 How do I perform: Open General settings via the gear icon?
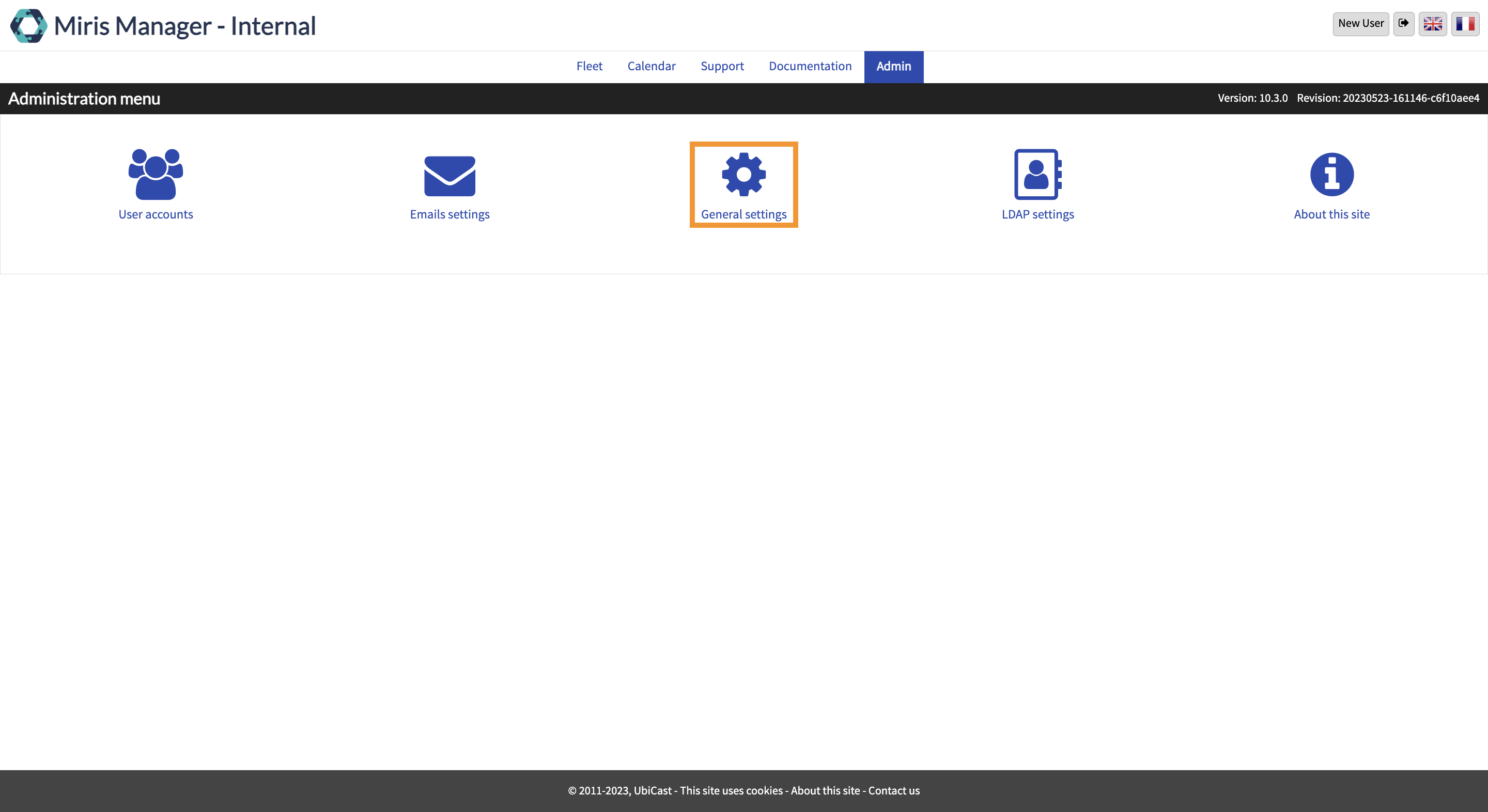[743, 175]
